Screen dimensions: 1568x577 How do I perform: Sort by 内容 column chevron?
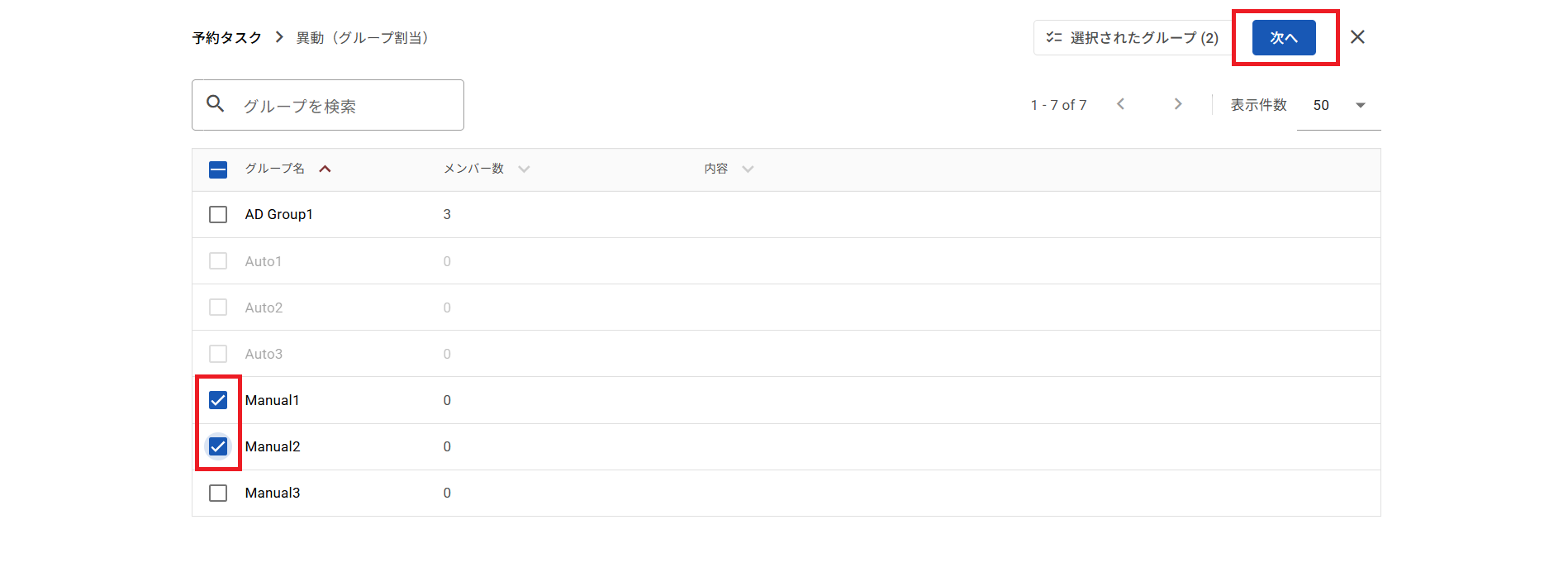pos(748,169)
